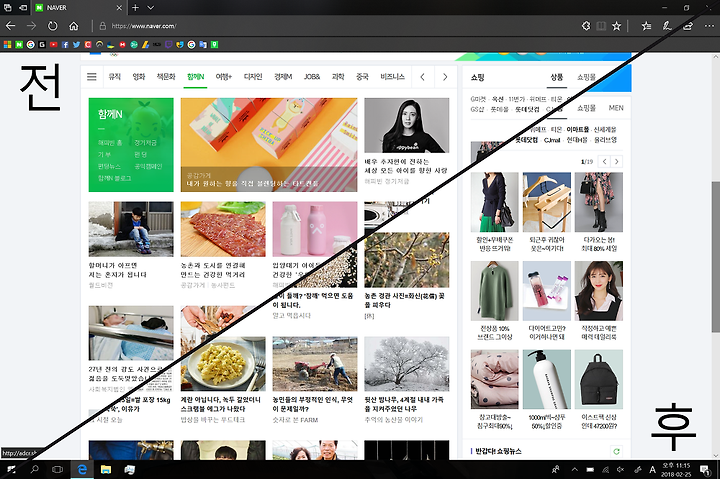Show tab previews chevron

[x=151, y=7]
